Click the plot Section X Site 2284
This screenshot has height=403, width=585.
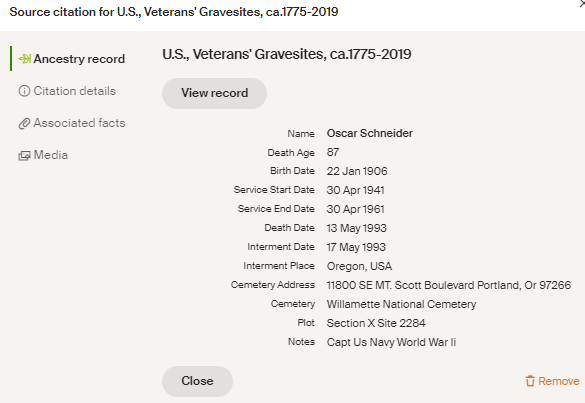pyautogui.click(x=376, y=323)
